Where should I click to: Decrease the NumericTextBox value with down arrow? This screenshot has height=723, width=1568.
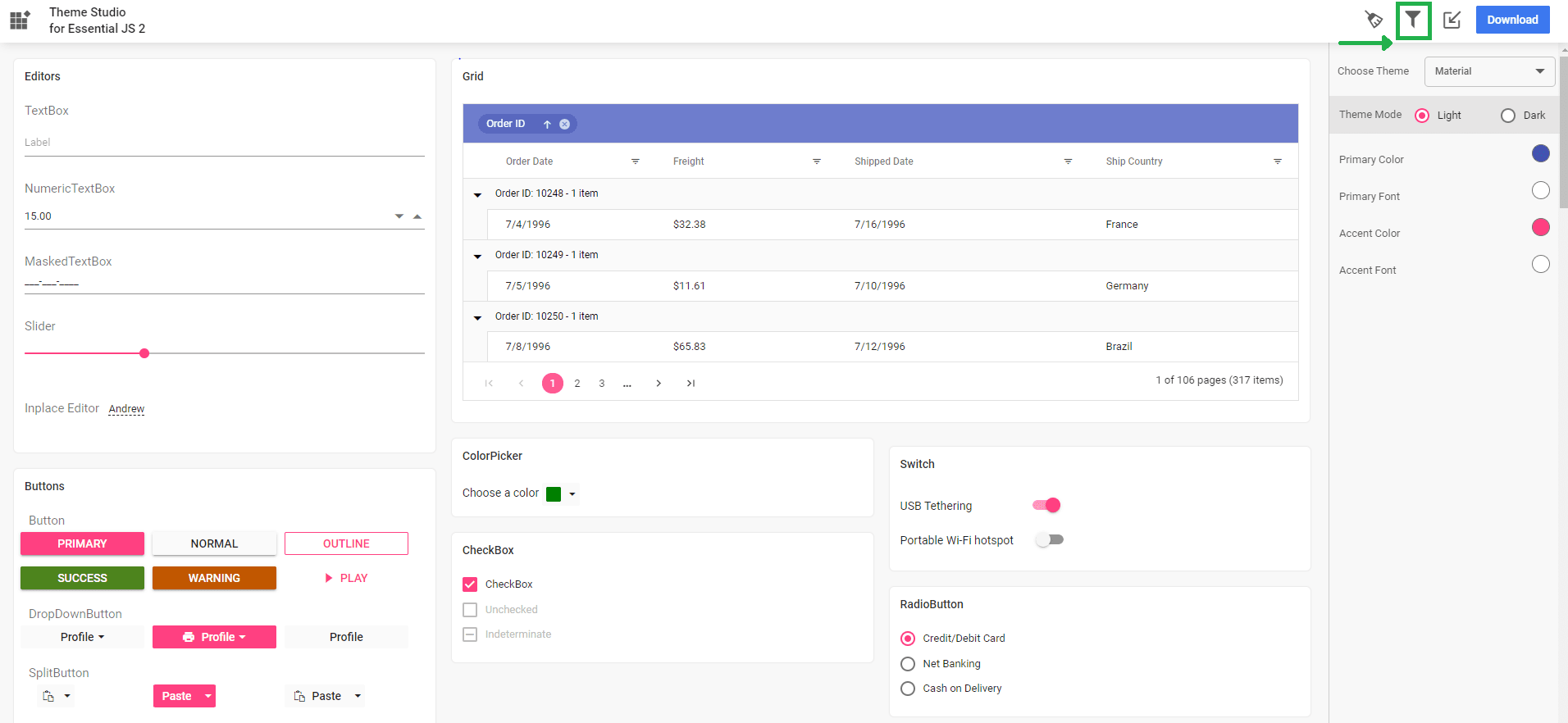click(x=399, y=216)
